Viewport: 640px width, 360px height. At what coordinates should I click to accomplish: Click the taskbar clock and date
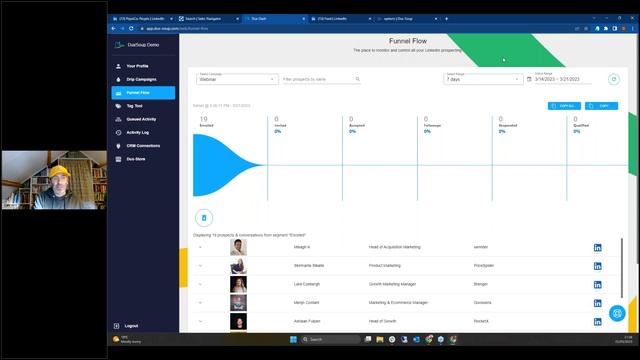(x=624, y=340)
